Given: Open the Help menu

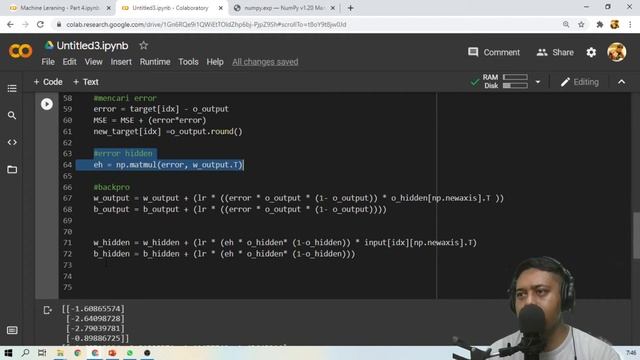Looking at the screenshot, I should coord(215,62).
